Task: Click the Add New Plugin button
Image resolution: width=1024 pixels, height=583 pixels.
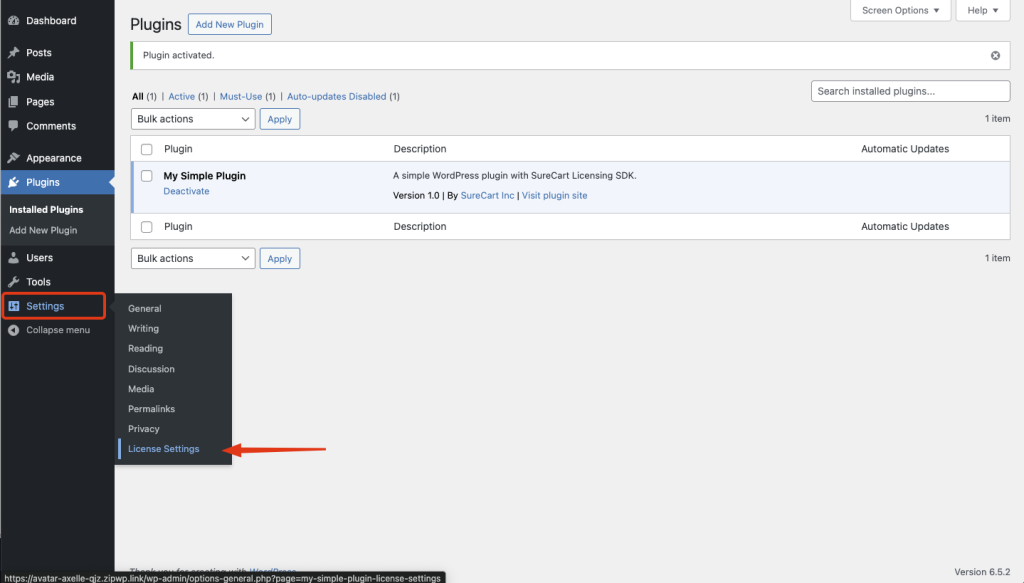Action: click(229, 24)
